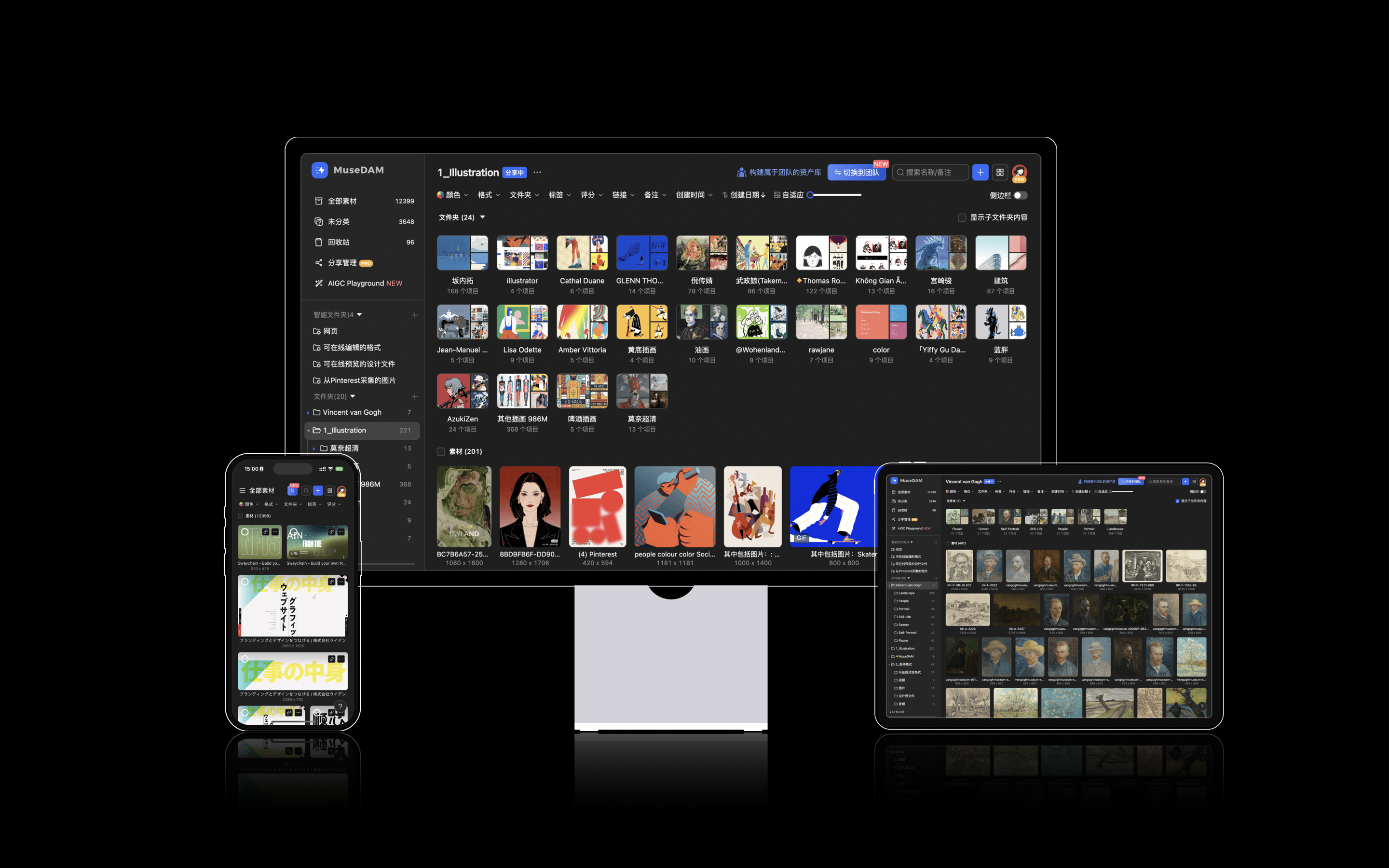Click the 搜索名称/备注 search field on the monitor
This screenshot has width=1389, height=868.
[930, 172]
